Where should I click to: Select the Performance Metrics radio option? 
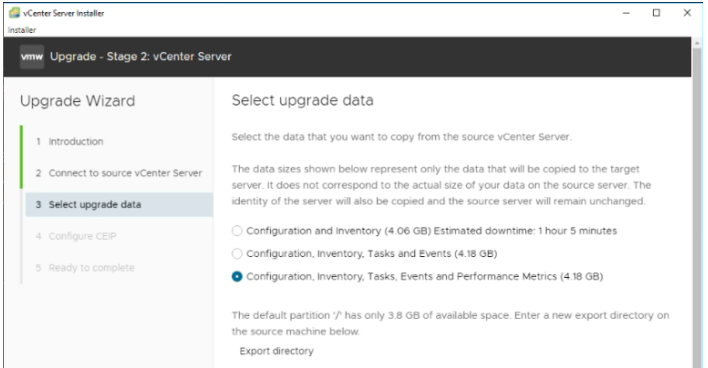(237, 276)
